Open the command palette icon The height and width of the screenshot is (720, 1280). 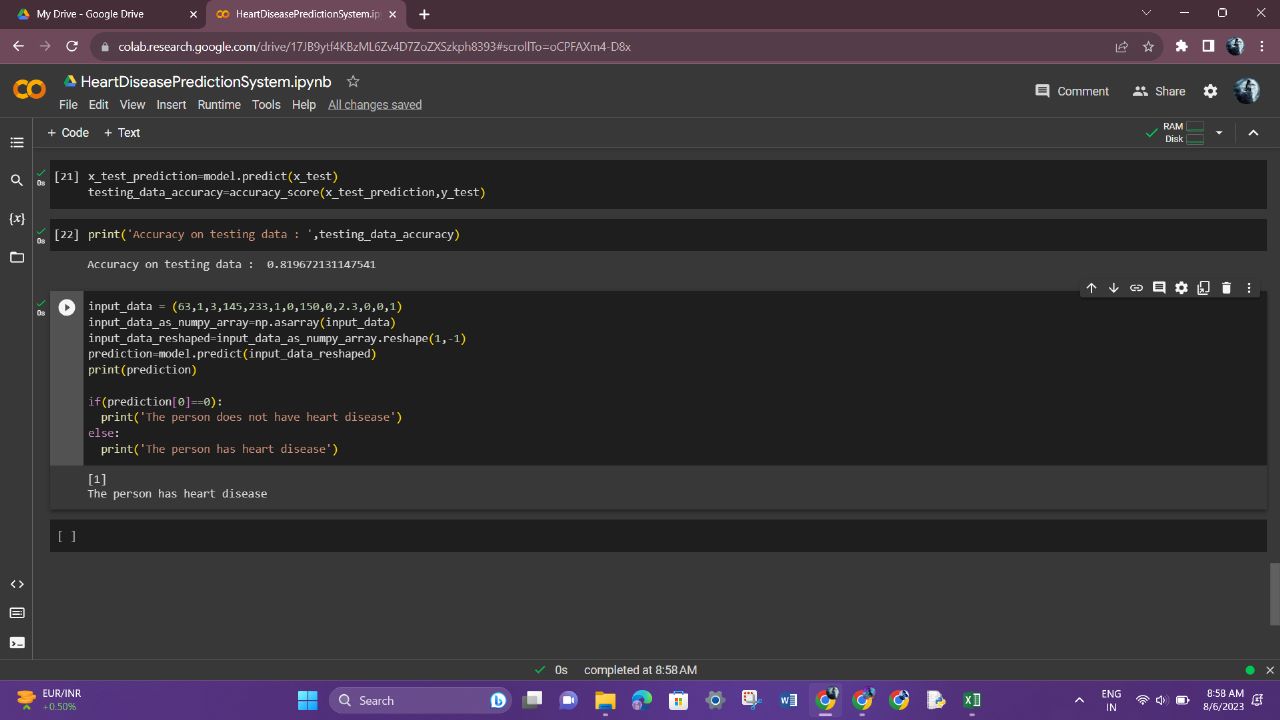[x=17, y=613]
